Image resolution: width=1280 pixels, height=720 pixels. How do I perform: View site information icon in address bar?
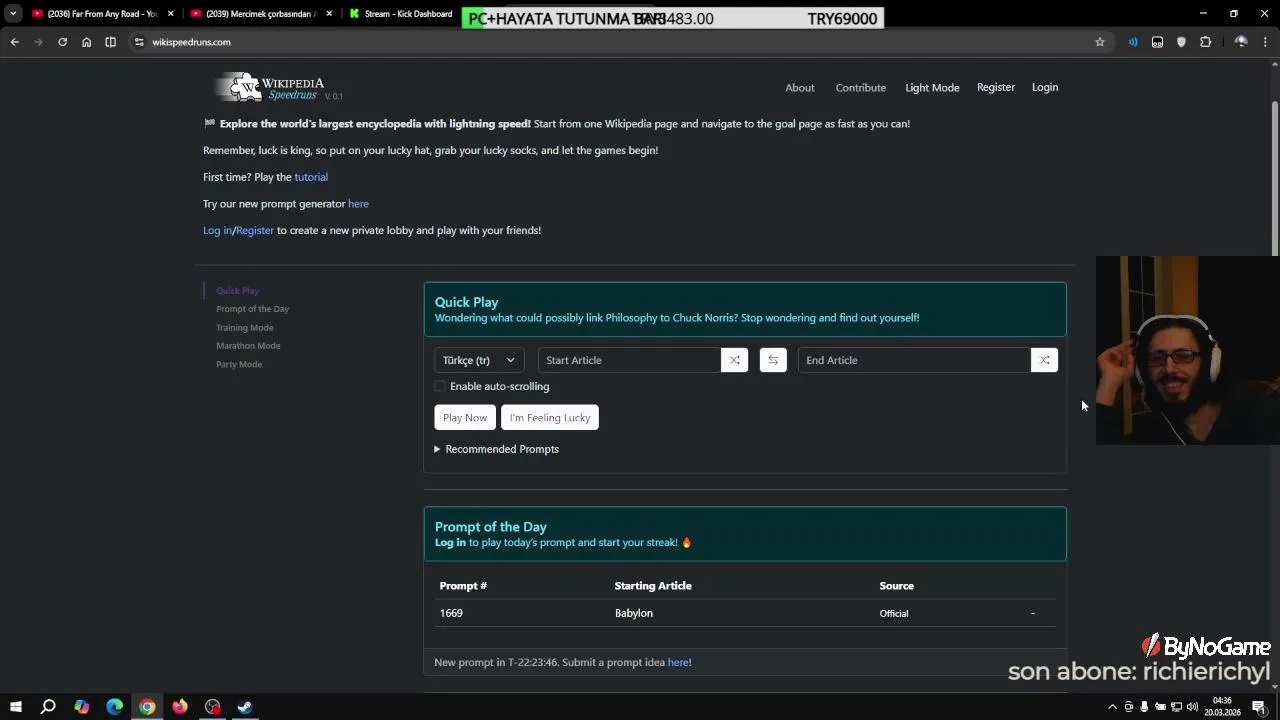[139, 42]
